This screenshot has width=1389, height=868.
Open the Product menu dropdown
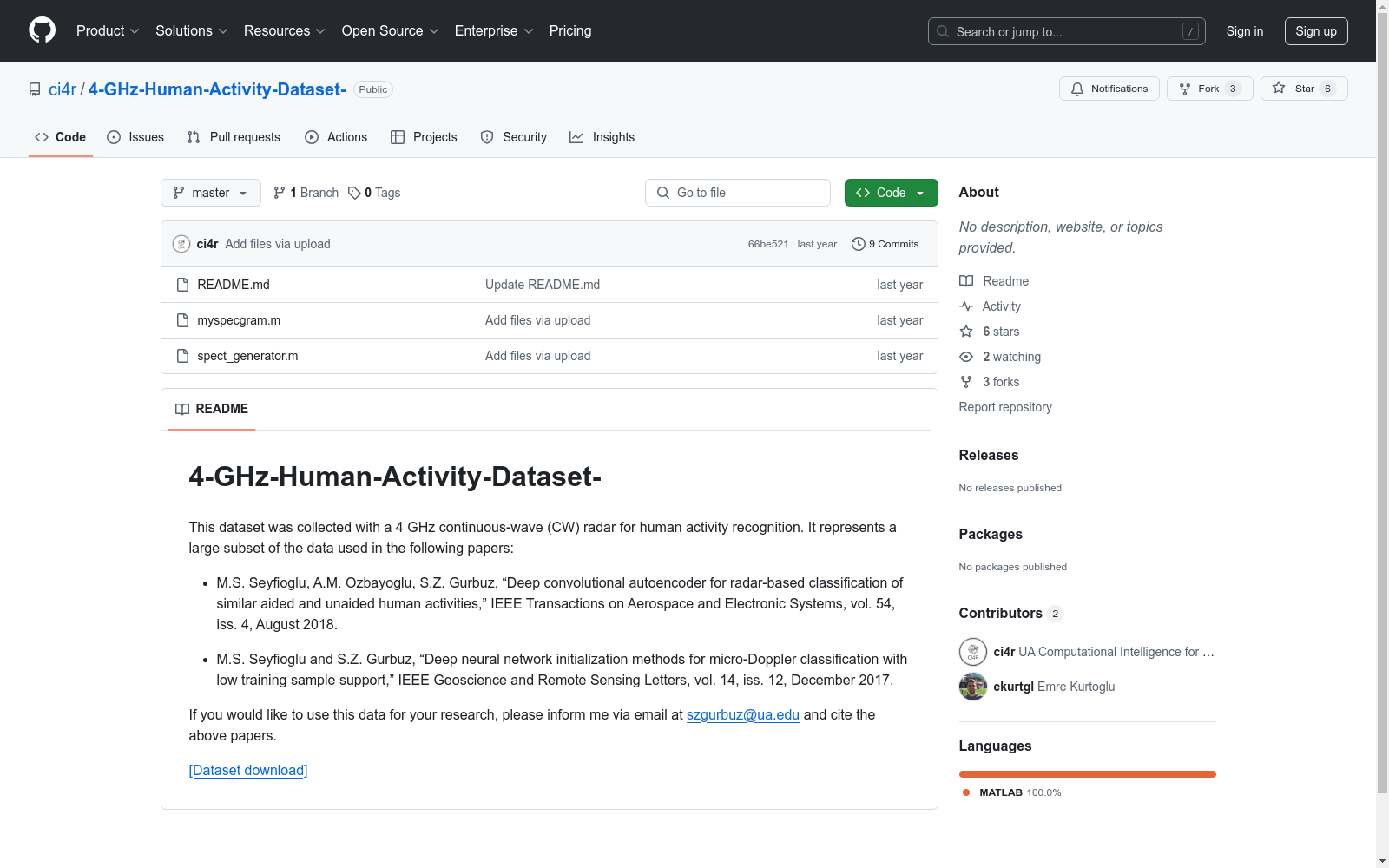(108, 30)
